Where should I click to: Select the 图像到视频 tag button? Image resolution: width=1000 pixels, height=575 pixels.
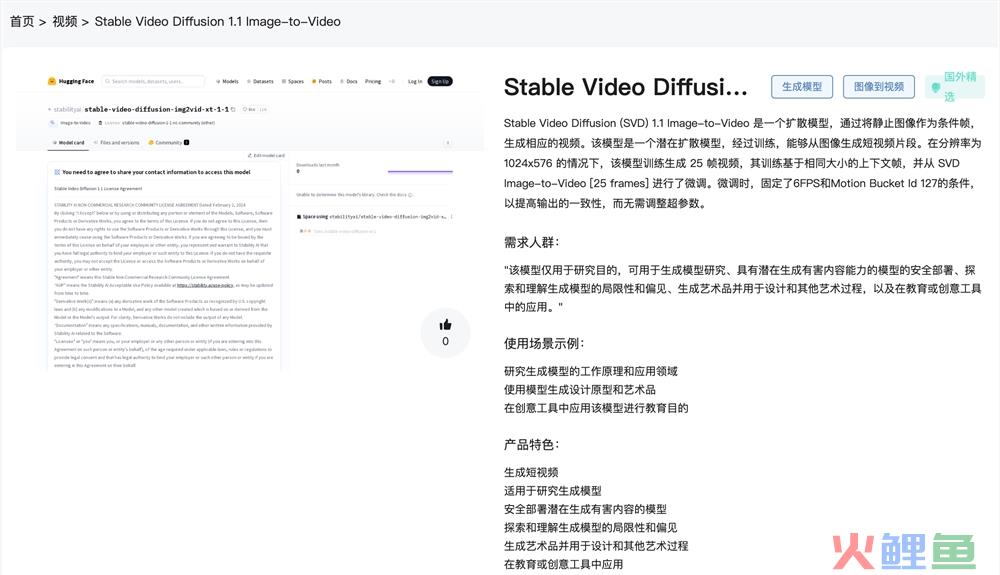(878, 87)
